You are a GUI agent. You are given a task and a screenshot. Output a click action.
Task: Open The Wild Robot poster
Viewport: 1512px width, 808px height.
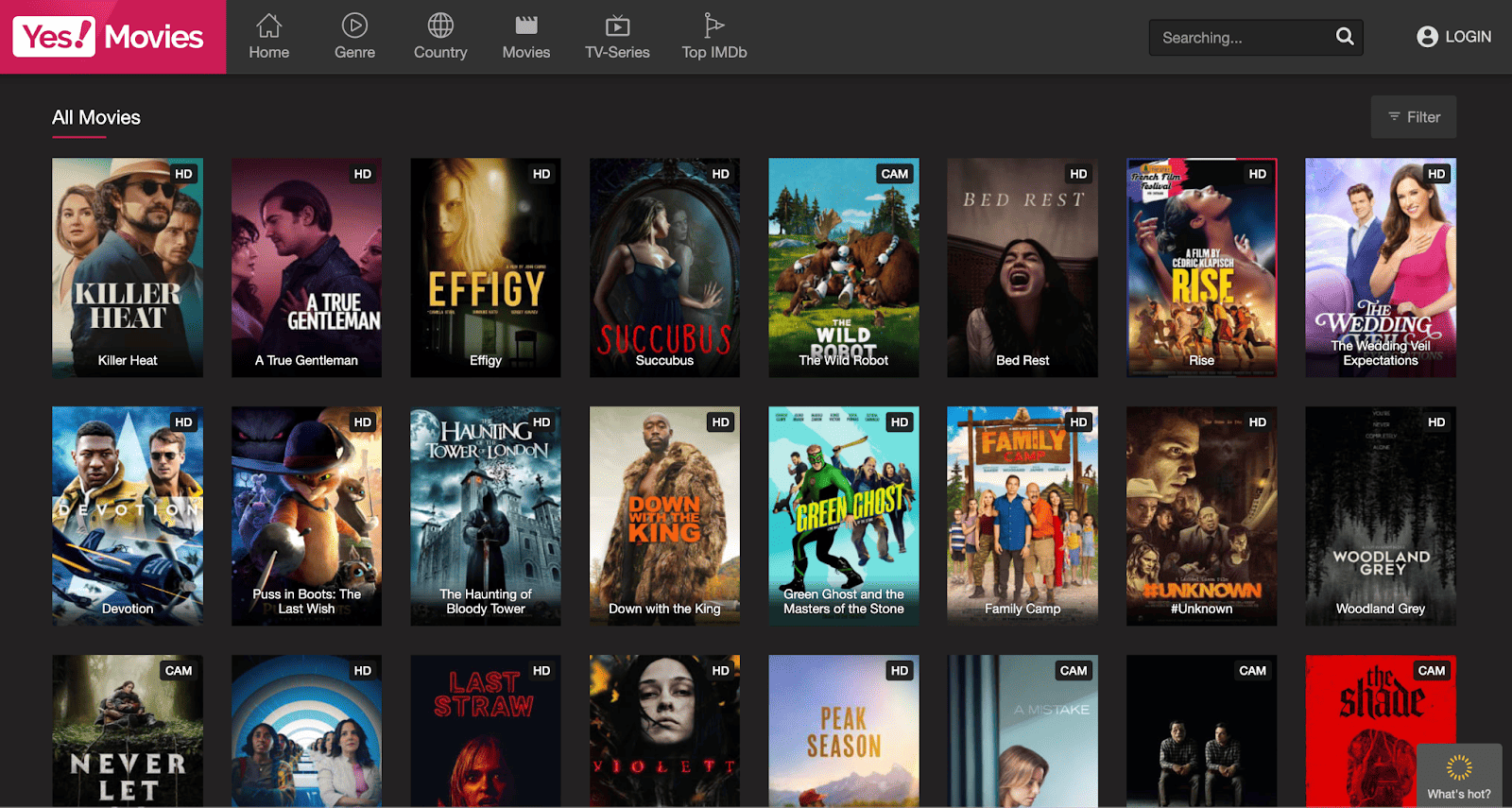(x=844, y=267)
